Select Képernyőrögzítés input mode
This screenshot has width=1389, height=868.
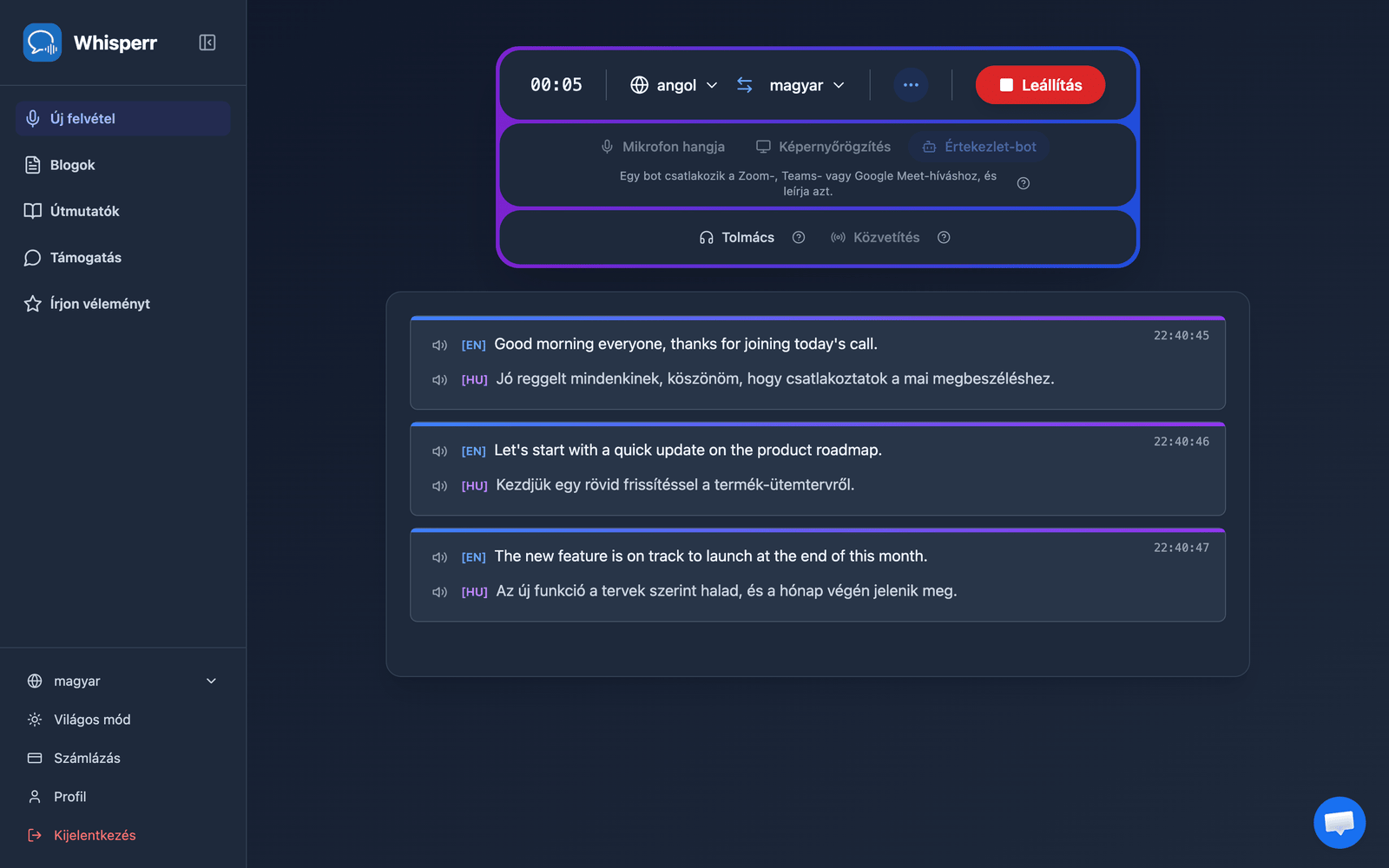tap(823, 147)
